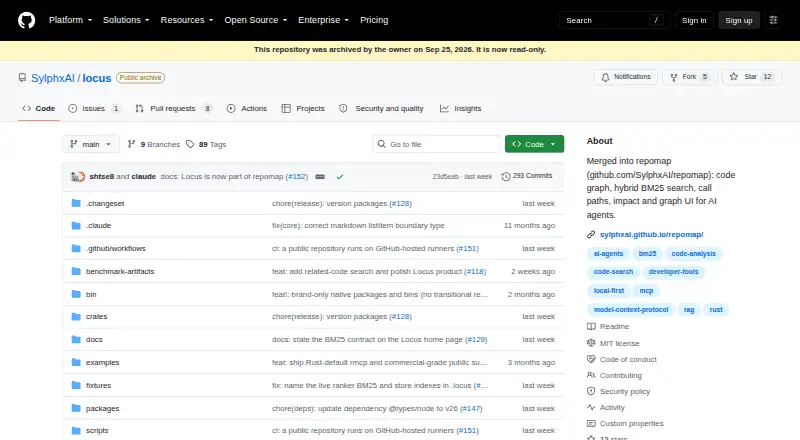Open the .github/workflows folder
The image size is (800, 440).
[x=115, y=249]
